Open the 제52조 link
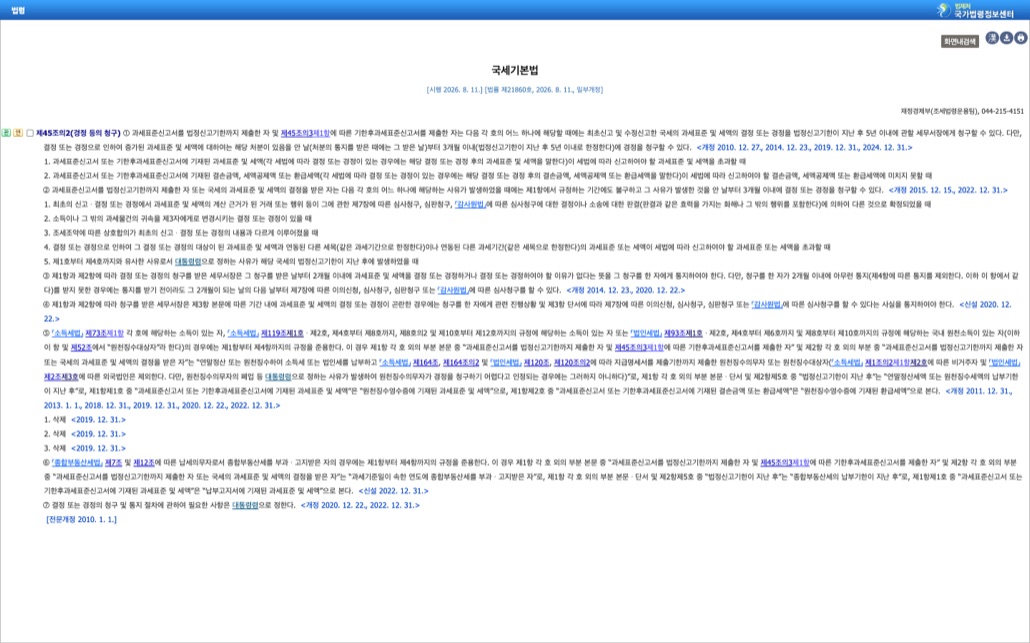Image resolution: width=1030 pixels, height=643 pixels. click(x=81, y=348)
